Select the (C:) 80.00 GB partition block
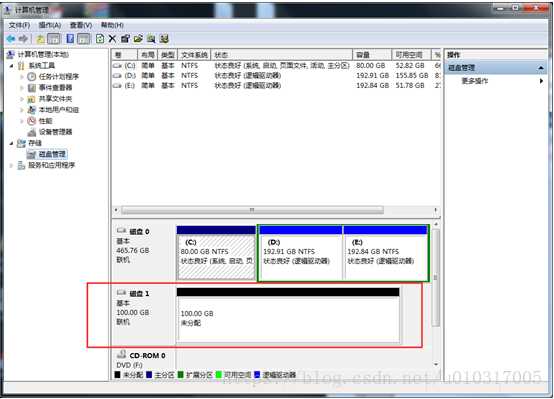554x399 pixels. (216, 253)
